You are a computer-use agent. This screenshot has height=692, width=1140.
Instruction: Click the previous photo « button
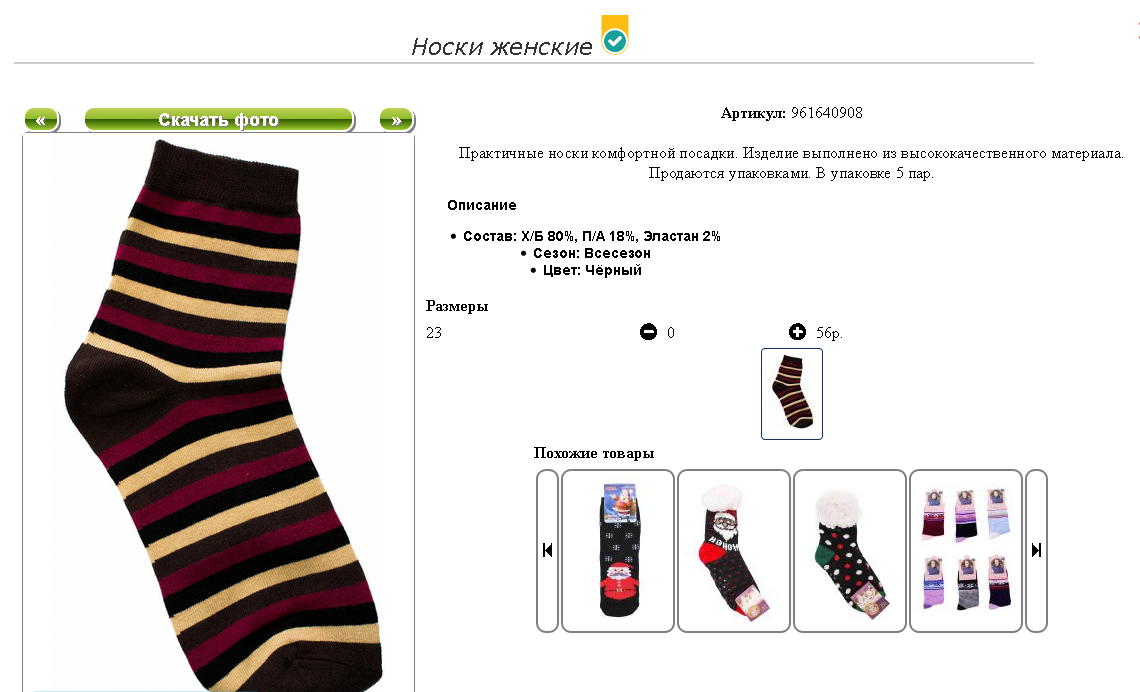click(41, 120)
